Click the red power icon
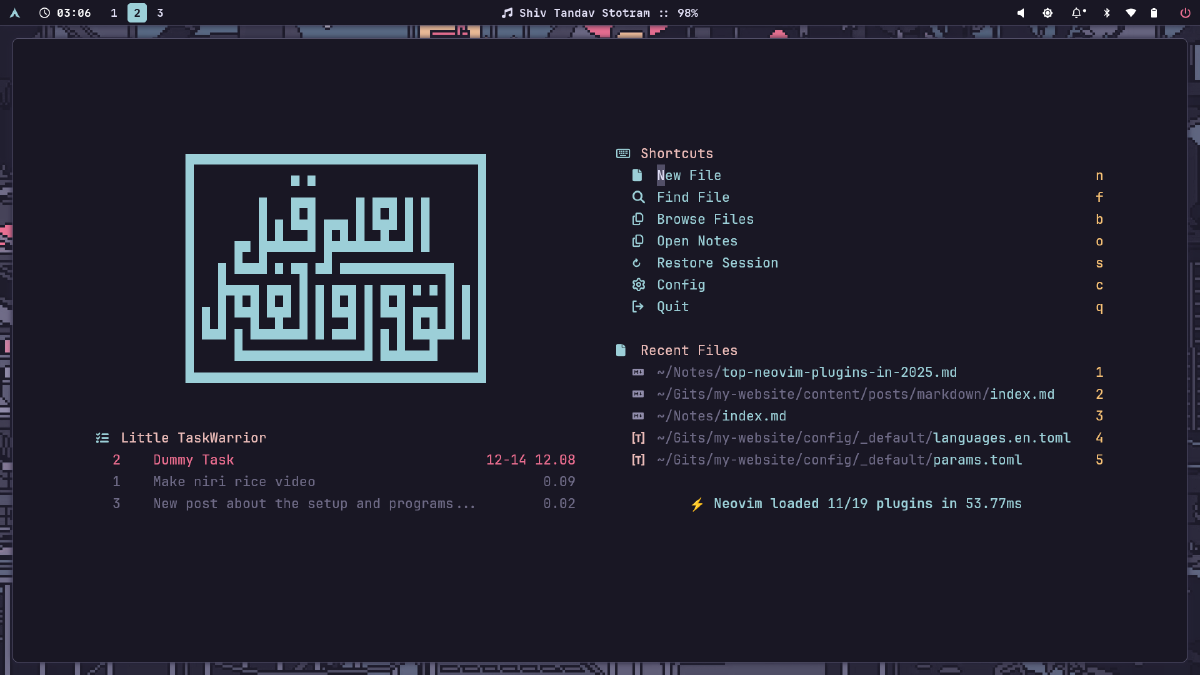1200x675 pixels. tap(1185, 13)
